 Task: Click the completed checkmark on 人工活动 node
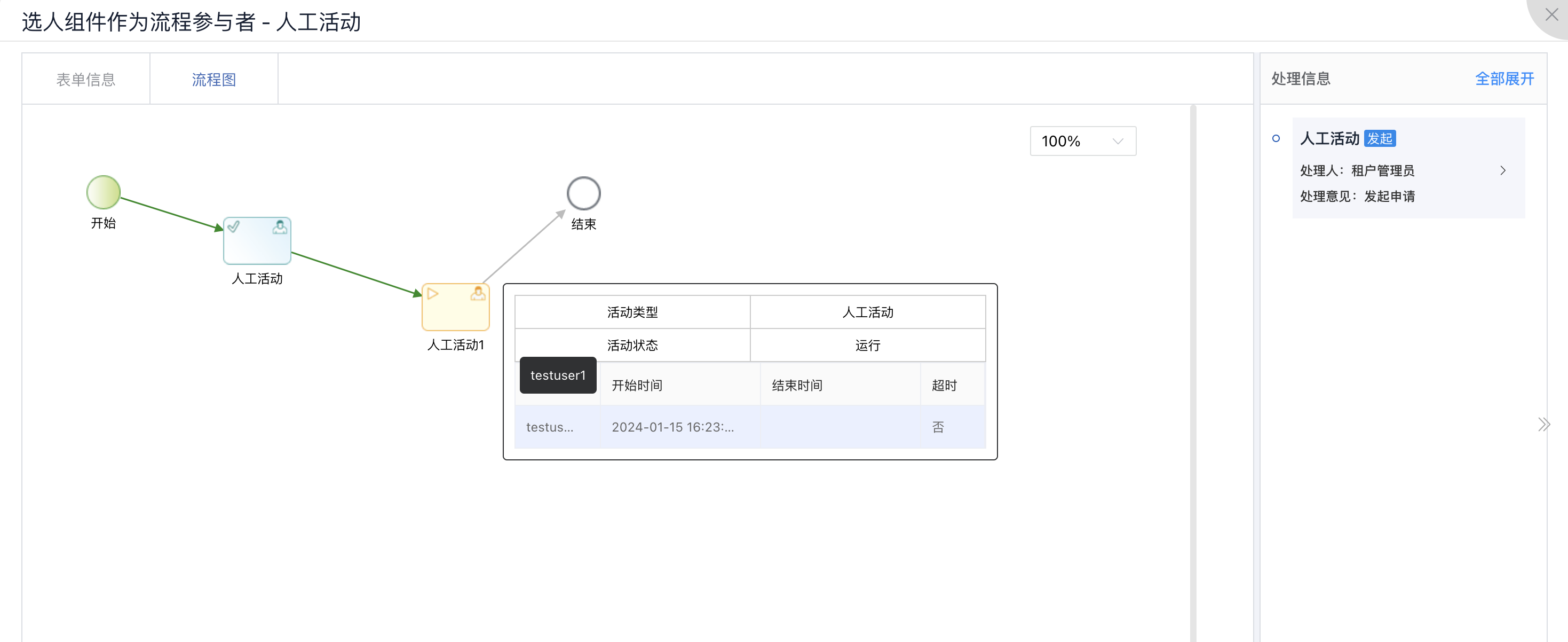234,227
